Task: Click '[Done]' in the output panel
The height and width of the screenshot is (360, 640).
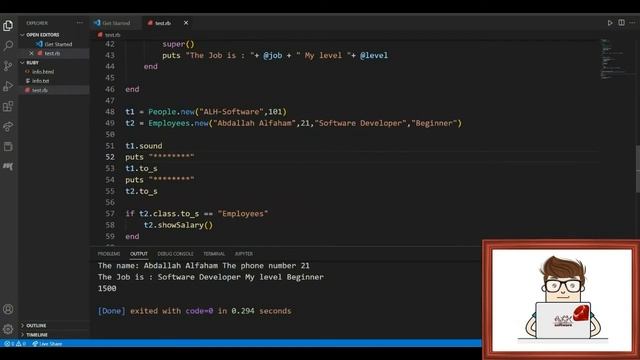Action: coord(111,311)
